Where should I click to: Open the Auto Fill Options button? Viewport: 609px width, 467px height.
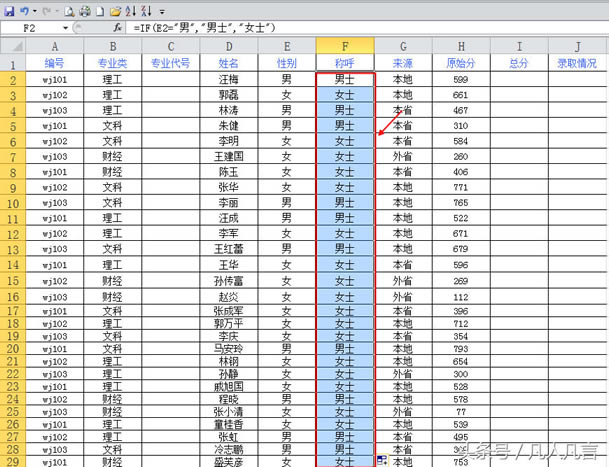click(382, 460)
